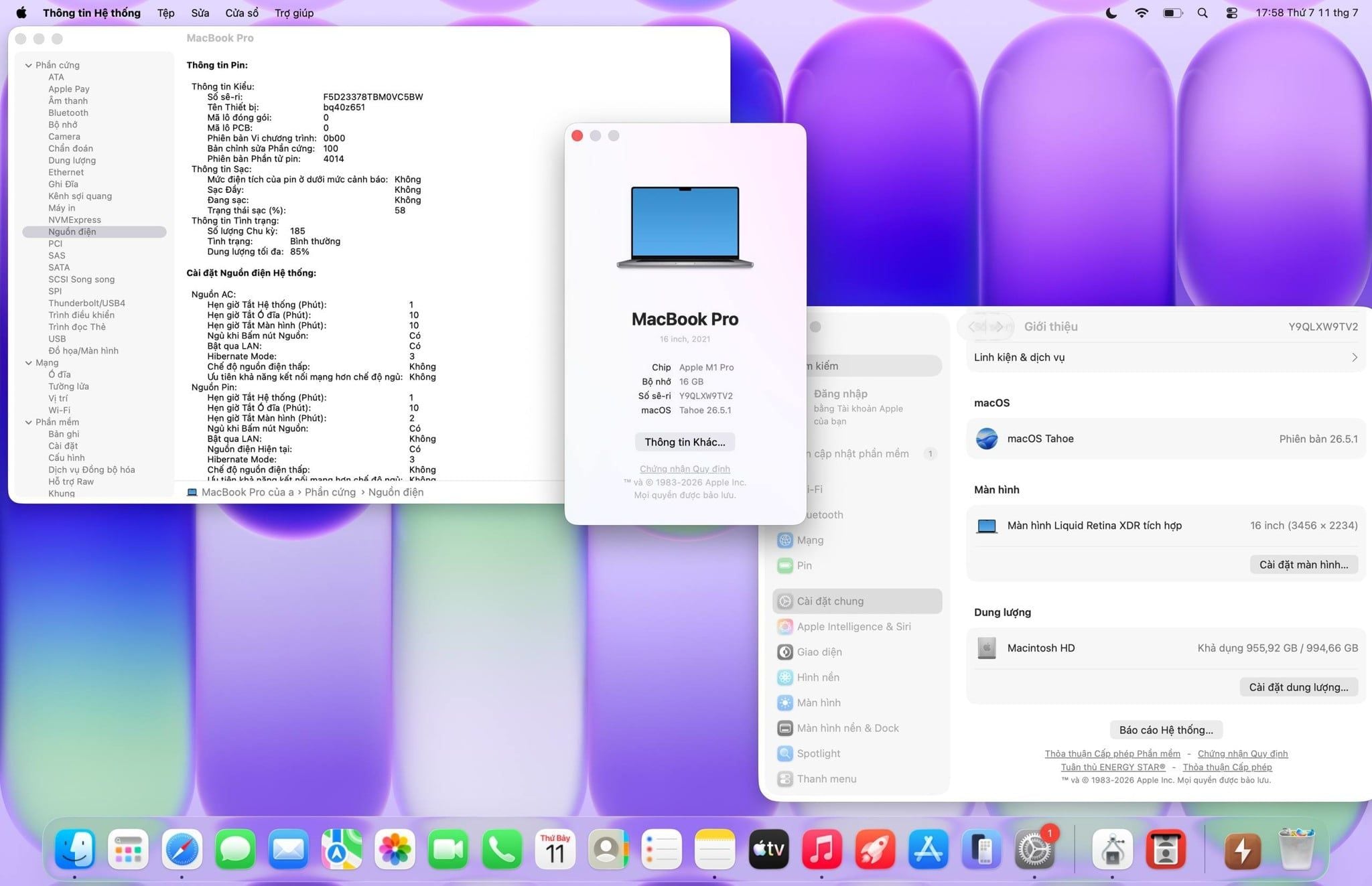Select Apple Pay in hardware list
The height and width of the screenshot is (886, 1372).
pyautogui.click(x=68, y=89)
